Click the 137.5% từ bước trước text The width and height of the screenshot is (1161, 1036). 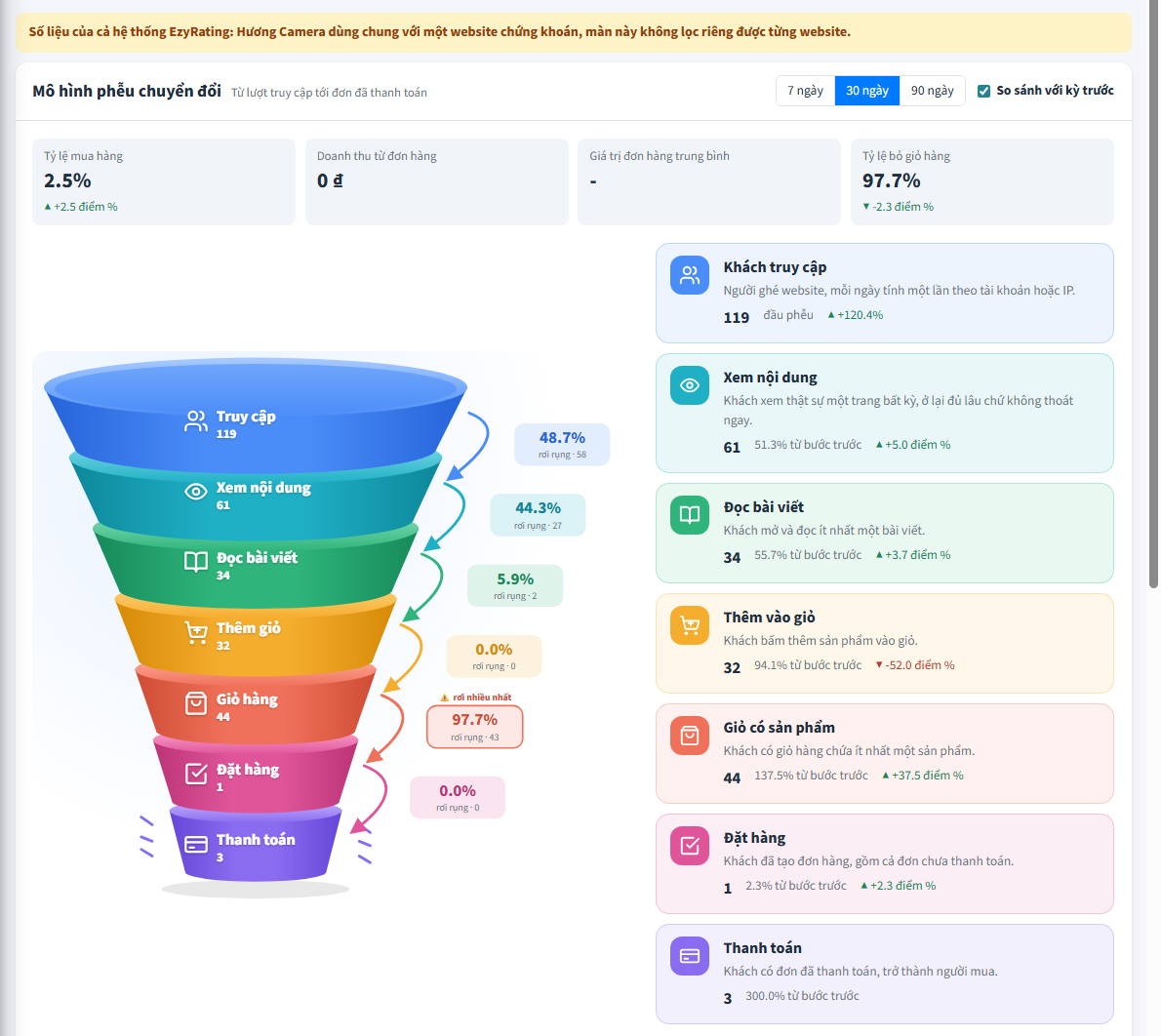tap(811, 777)
